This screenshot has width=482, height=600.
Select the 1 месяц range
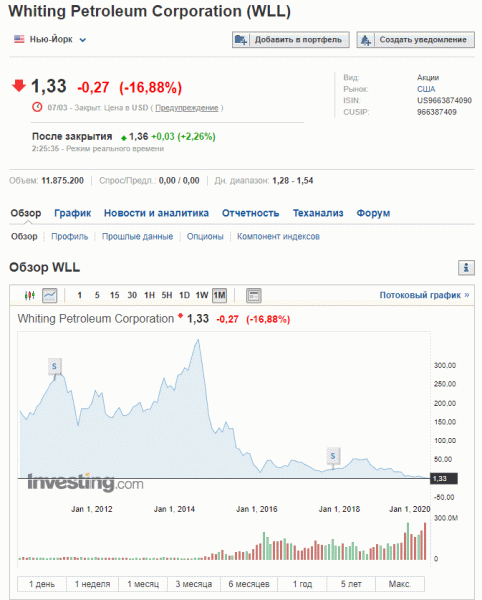(143, 584)
